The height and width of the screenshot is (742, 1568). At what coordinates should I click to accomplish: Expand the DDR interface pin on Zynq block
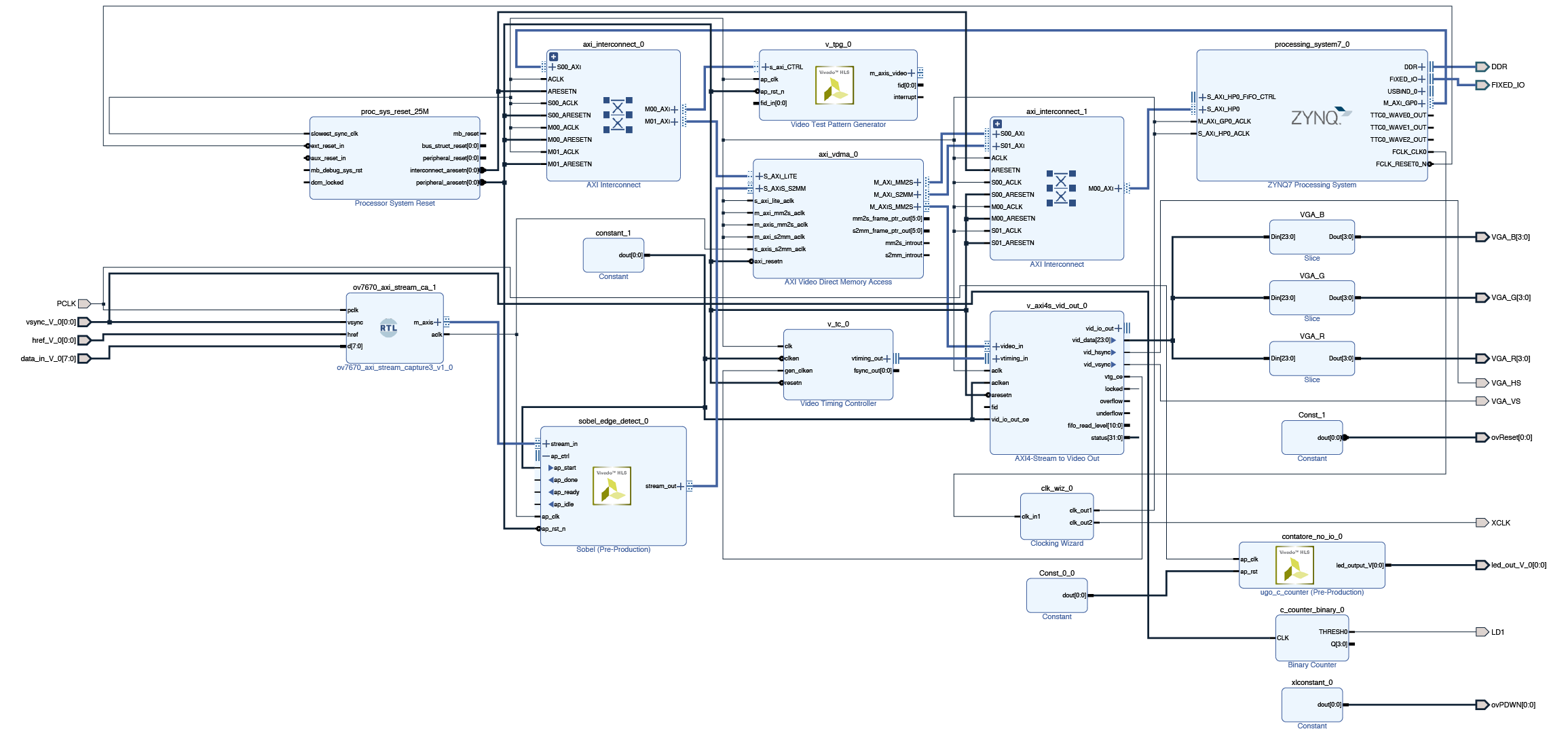coord(1422,67)
